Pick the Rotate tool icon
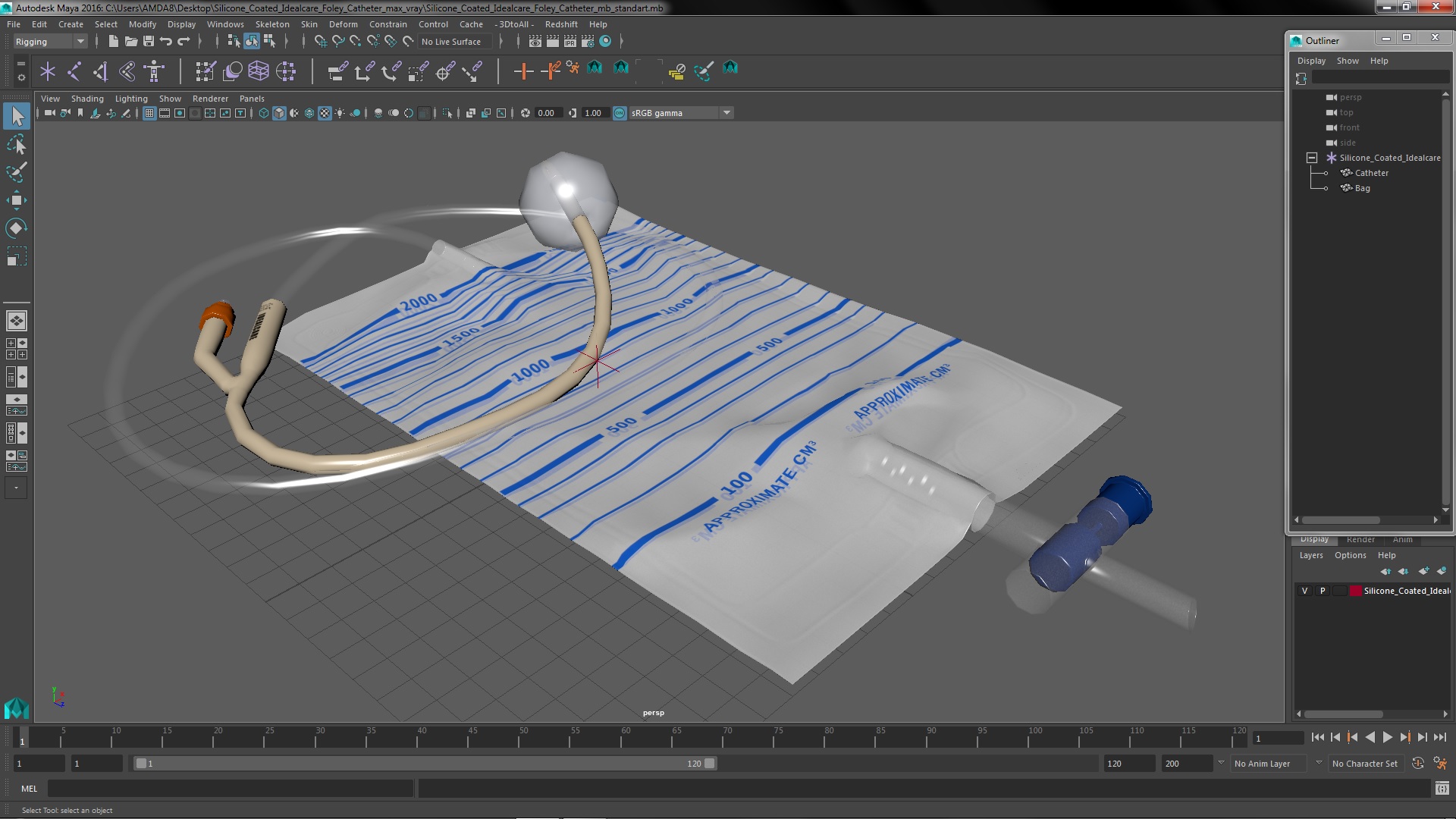Image resolution: width=1456 pixels, height=819 pixels. (x=16, y=228)
